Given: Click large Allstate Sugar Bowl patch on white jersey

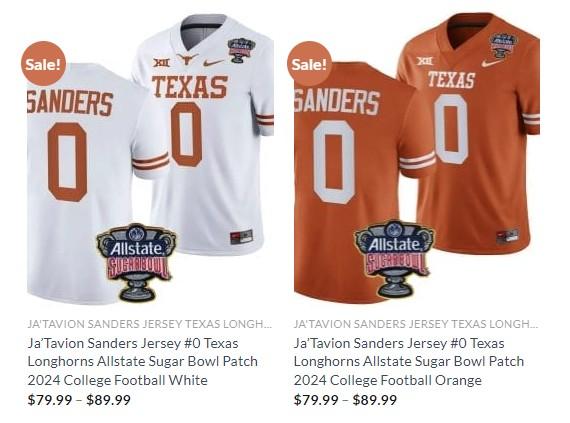Looking at the screenshot, I should [136, 262].
